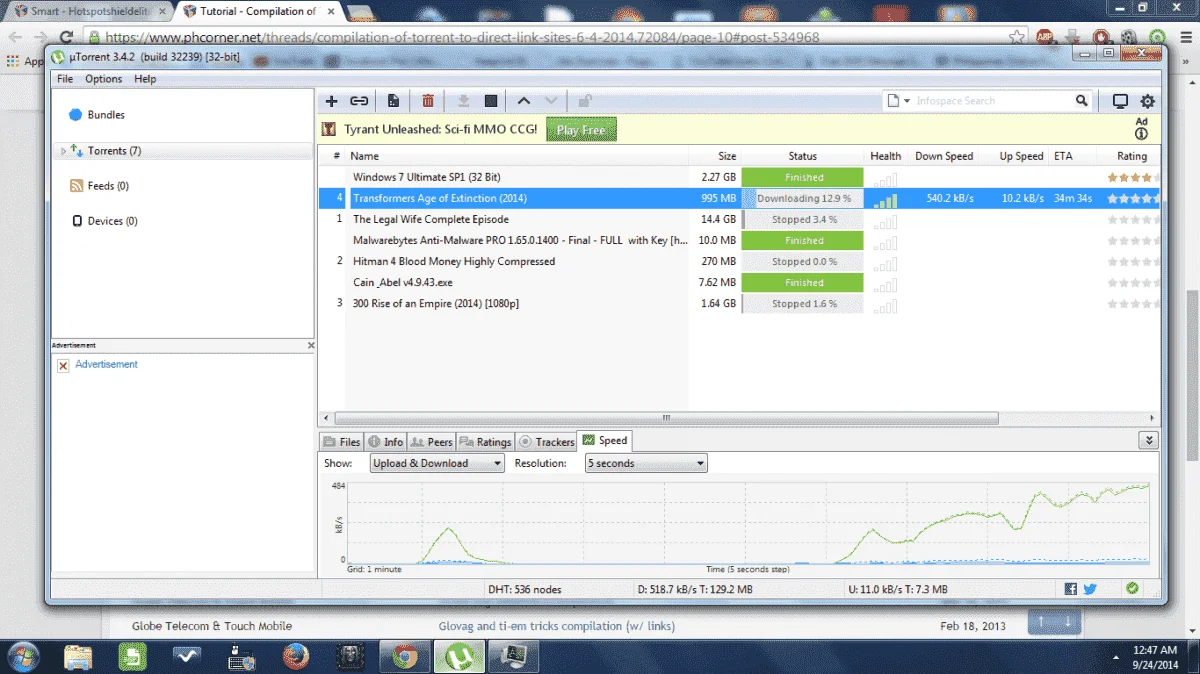Click the Add Torrent plus icon

point(332,101)
